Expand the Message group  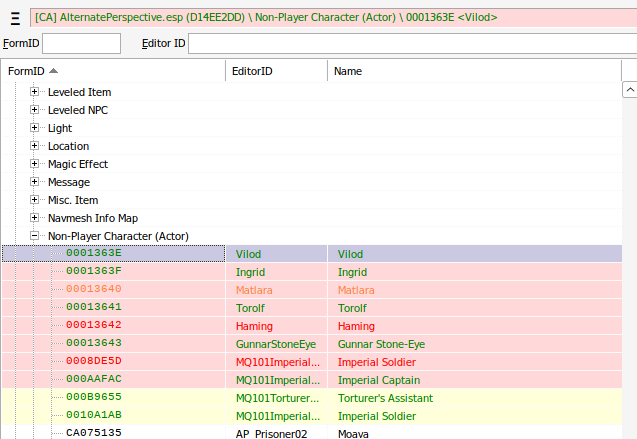tap(35, 182)
